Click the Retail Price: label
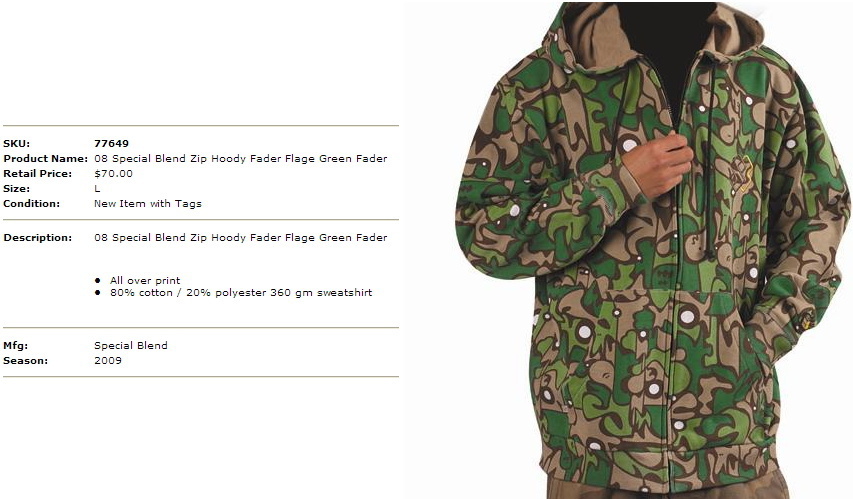 38,174
